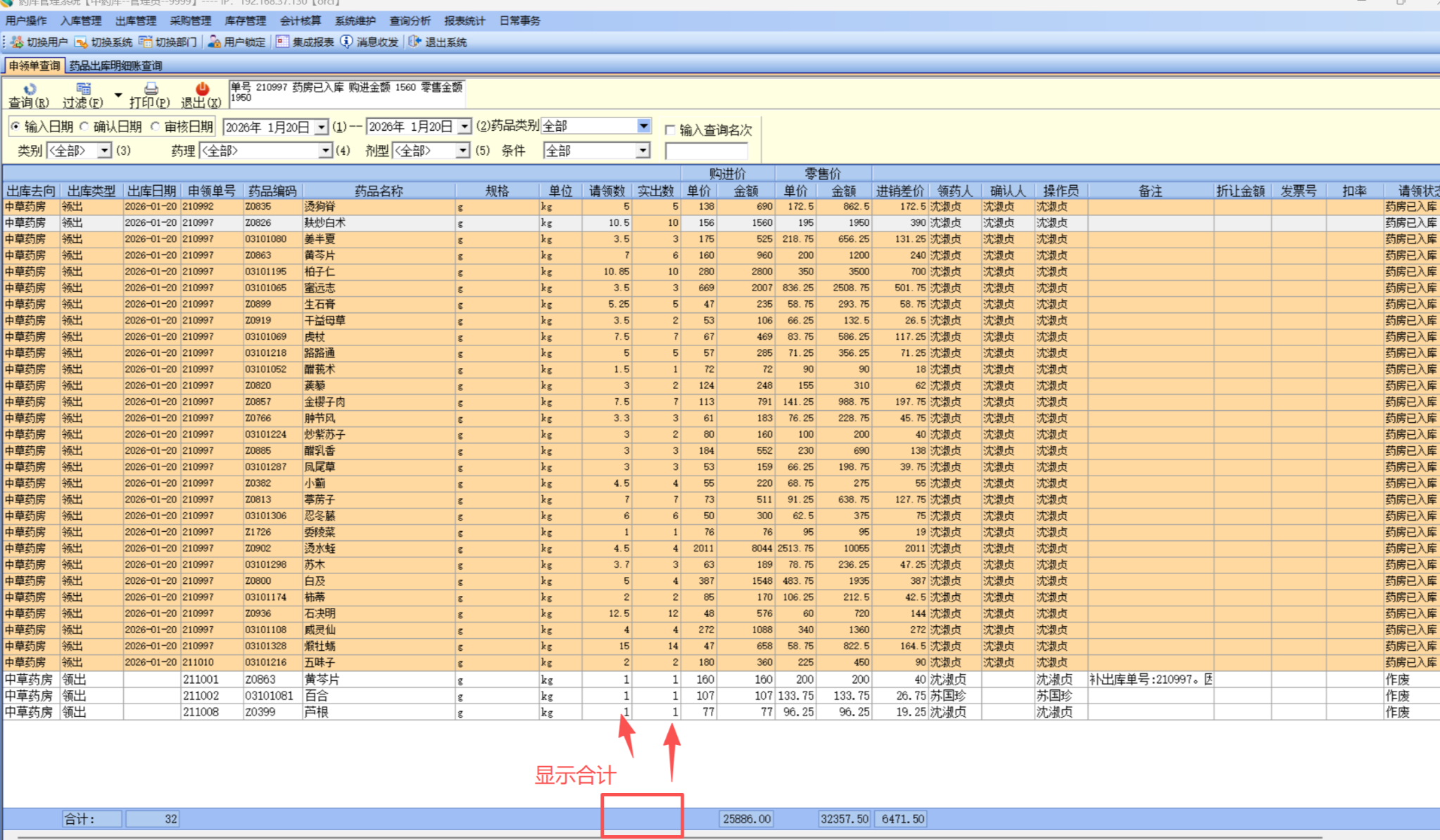1440x840 pixels.
Task: Click the 查询(R) refresh icon
Action: pyautogui.click(x=30, y=89)
